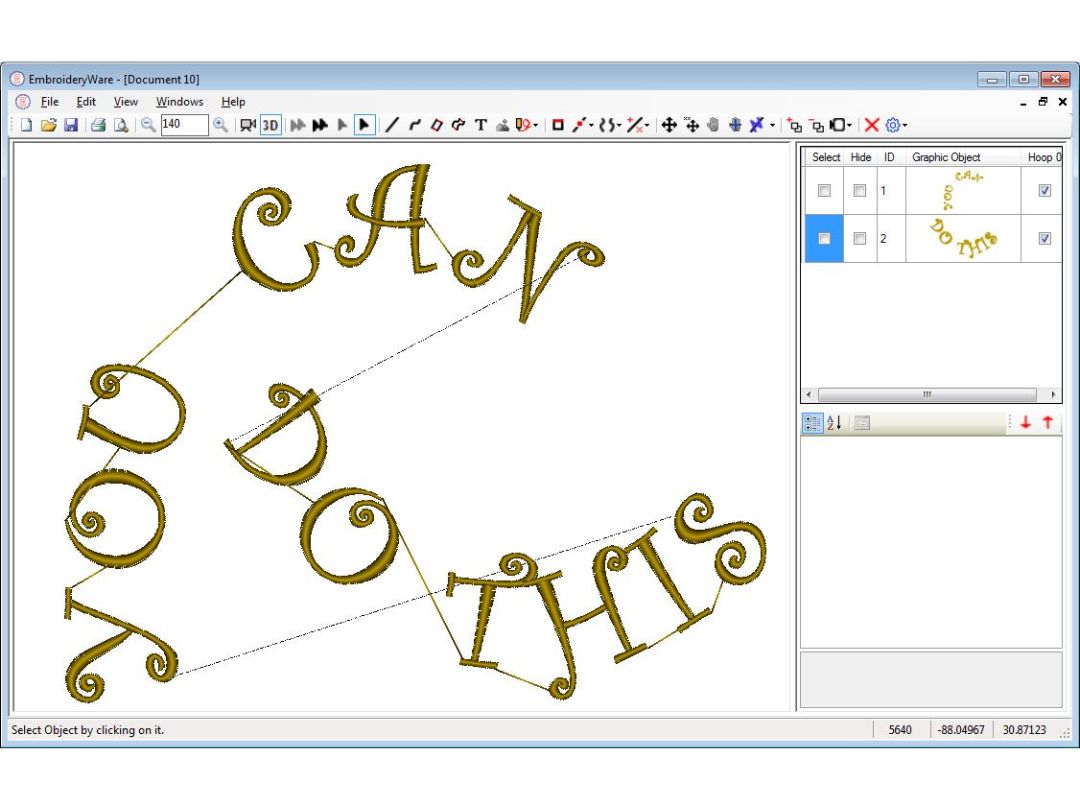
Task: Delete the object with the red X icon
Action: [871, 125]
